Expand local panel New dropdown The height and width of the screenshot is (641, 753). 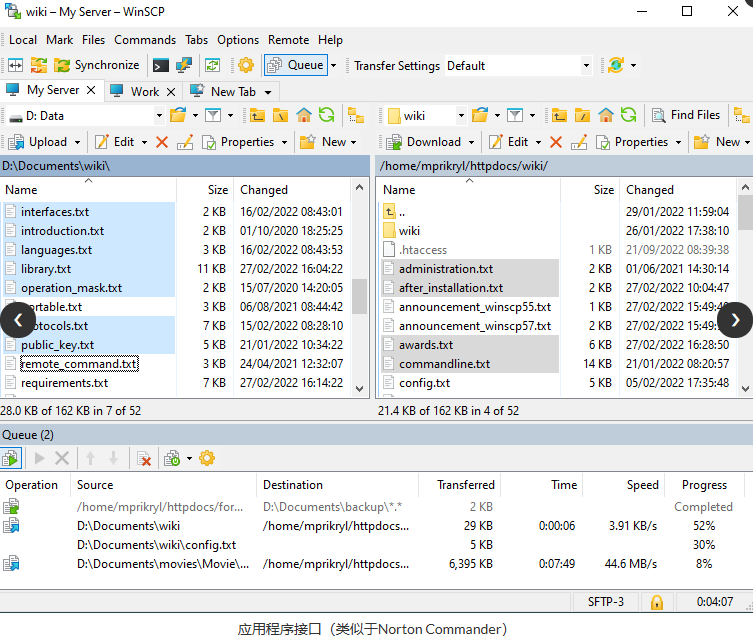(x=353, y=143)
